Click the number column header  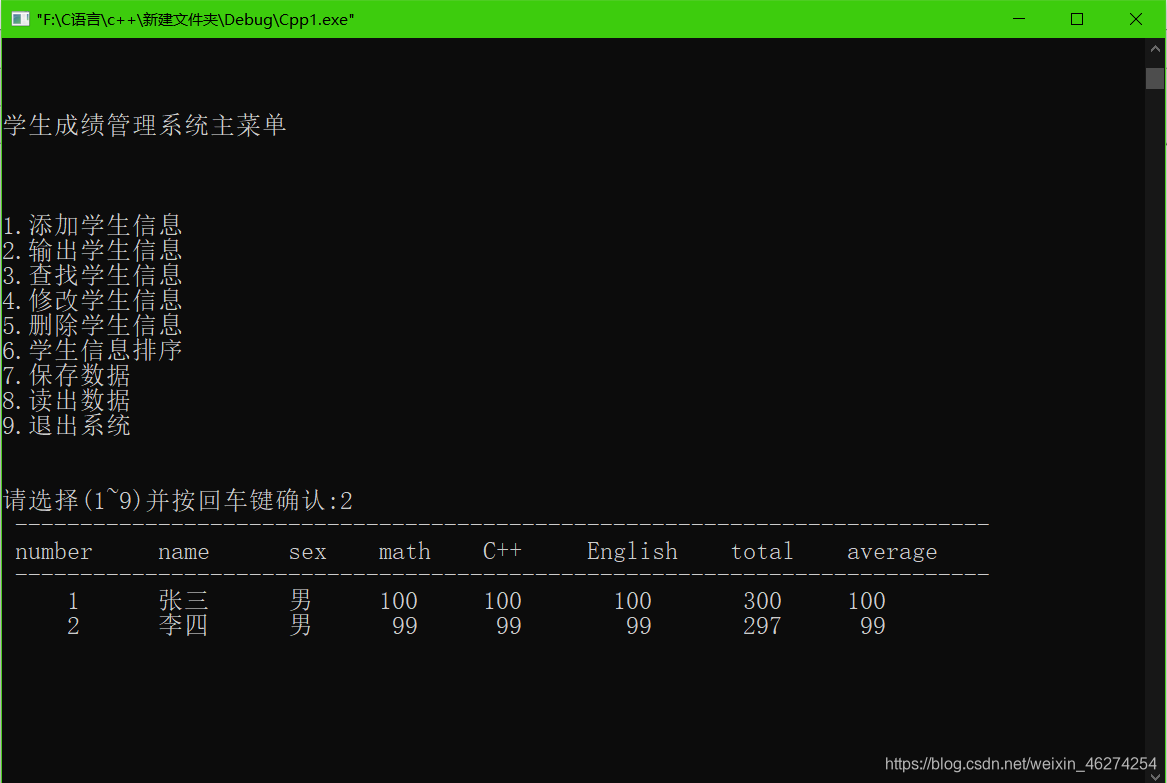click(x=54, y=552)
